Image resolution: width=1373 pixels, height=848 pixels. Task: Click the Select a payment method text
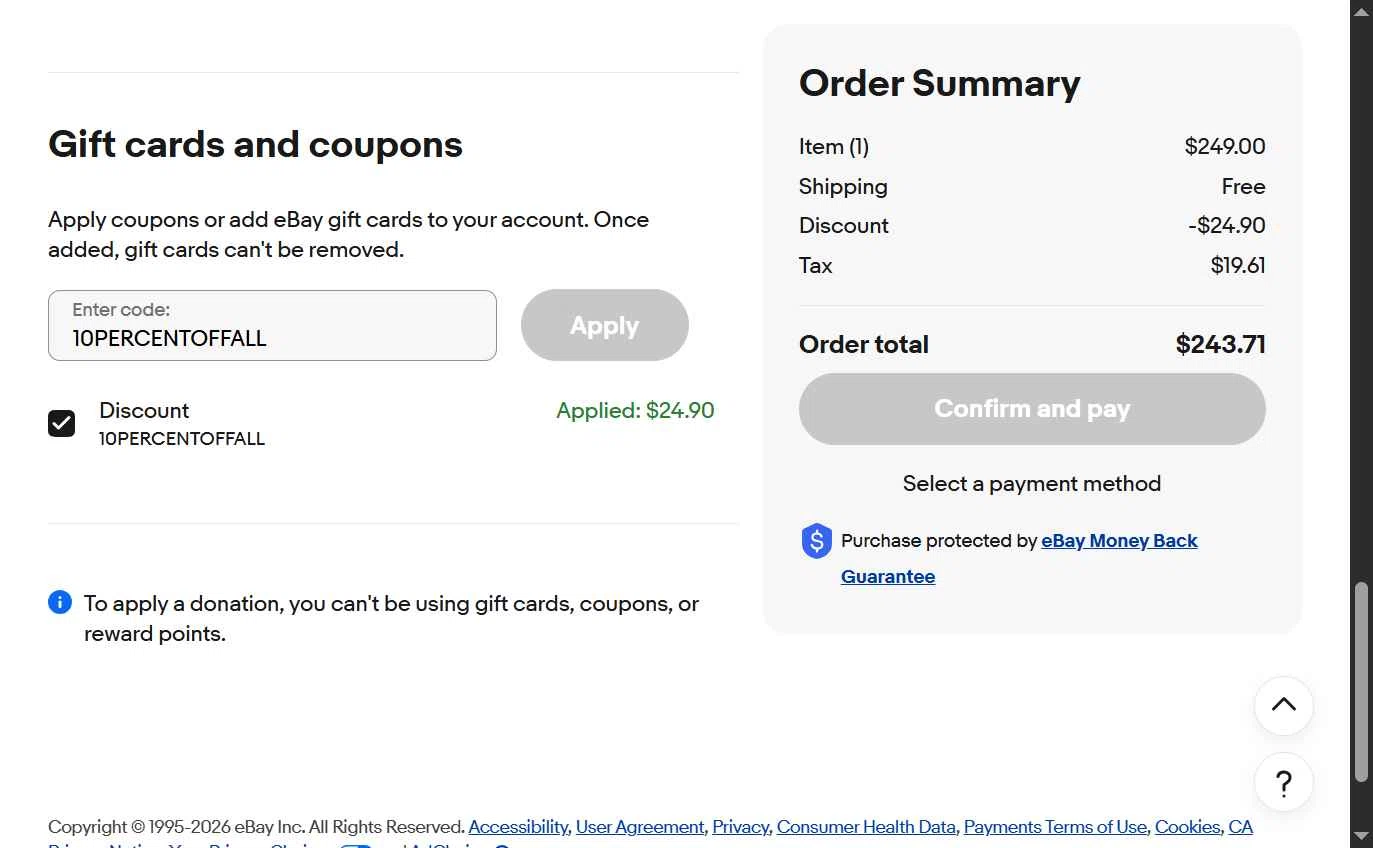[1031, 484]
